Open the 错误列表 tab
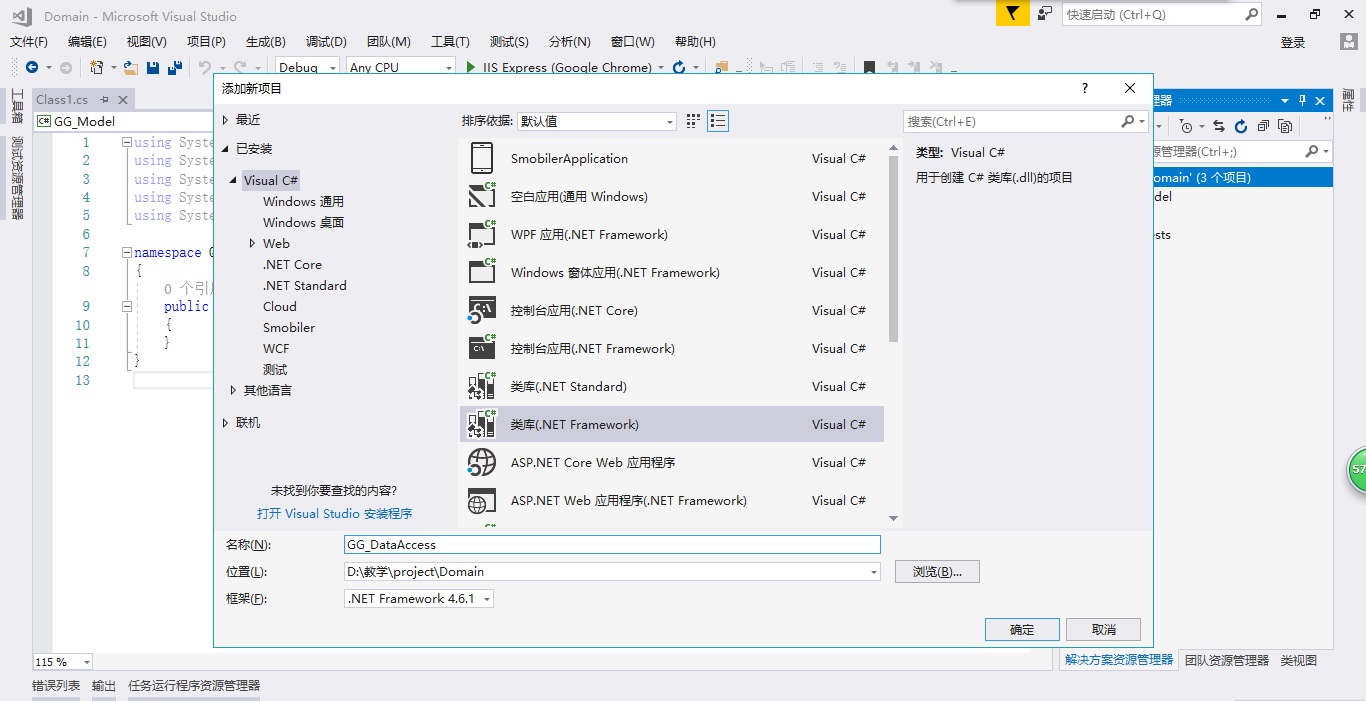This screenshot has height=701, width=1366. pyautogui.click(x=56, y=686)
